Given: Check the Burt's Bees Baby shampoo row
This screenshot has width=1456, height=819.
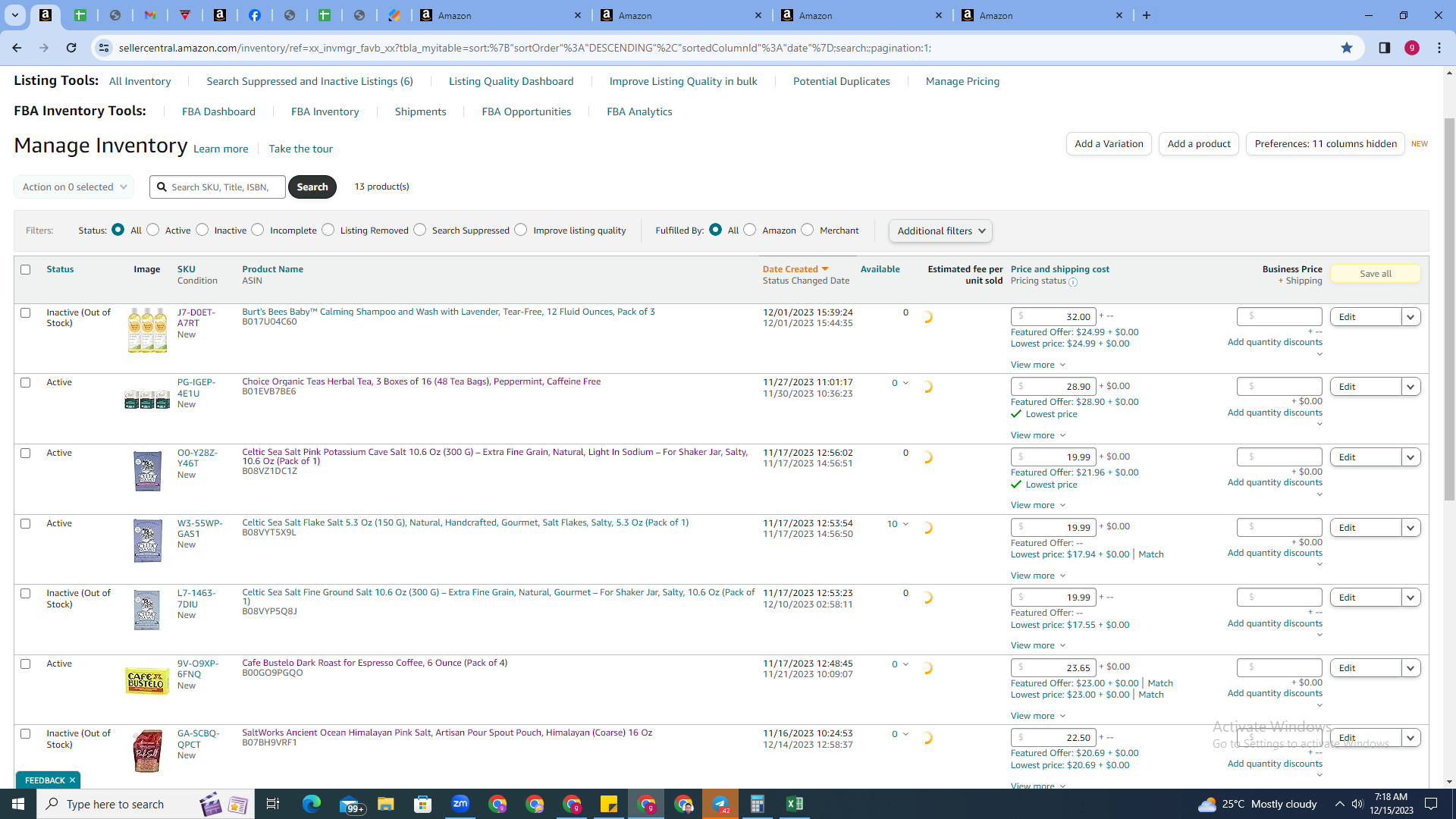Looking at the screenshot, I should (x=26, y=312).
